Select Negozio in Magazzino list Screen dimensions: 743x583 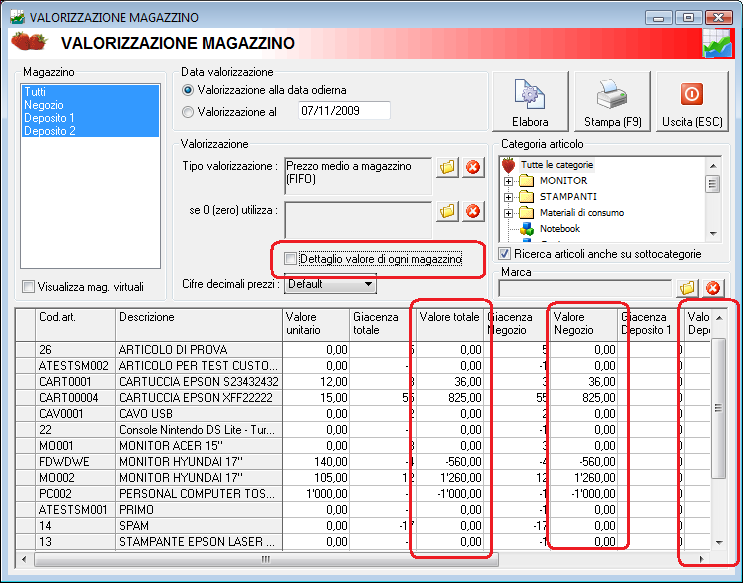[x=90, y=105]
